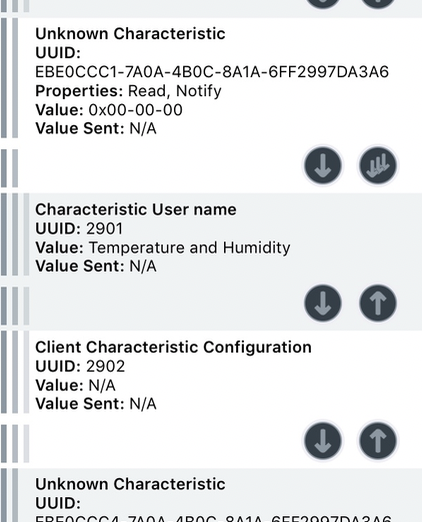Viewport: 438px width, 522px height.
Task: Read the Client Characteristic Configuration descriptor
Action: [323, 441]
